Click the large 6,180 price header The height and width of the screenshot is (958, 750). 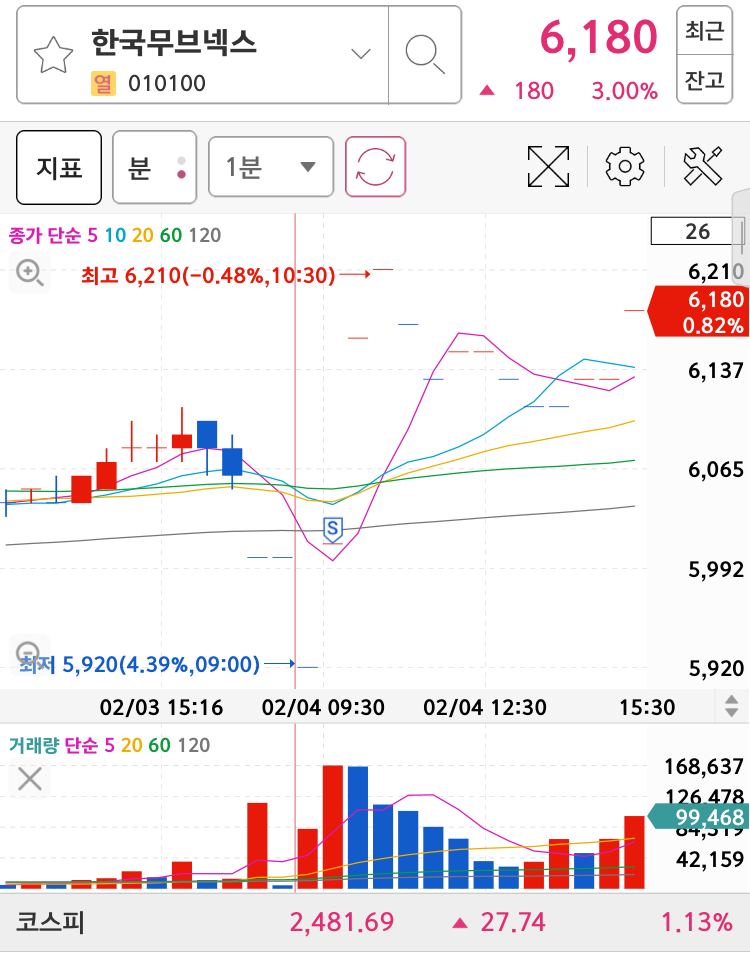pos(599,38)
